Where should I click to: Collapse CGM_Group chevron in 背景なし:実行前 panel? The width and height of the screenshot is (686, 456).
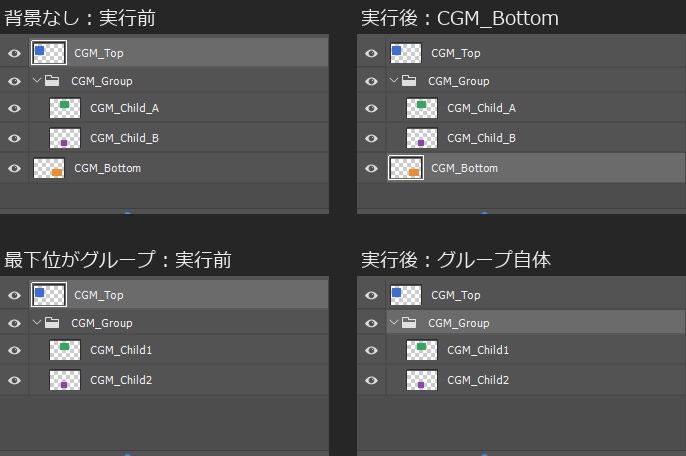[37, 81]
